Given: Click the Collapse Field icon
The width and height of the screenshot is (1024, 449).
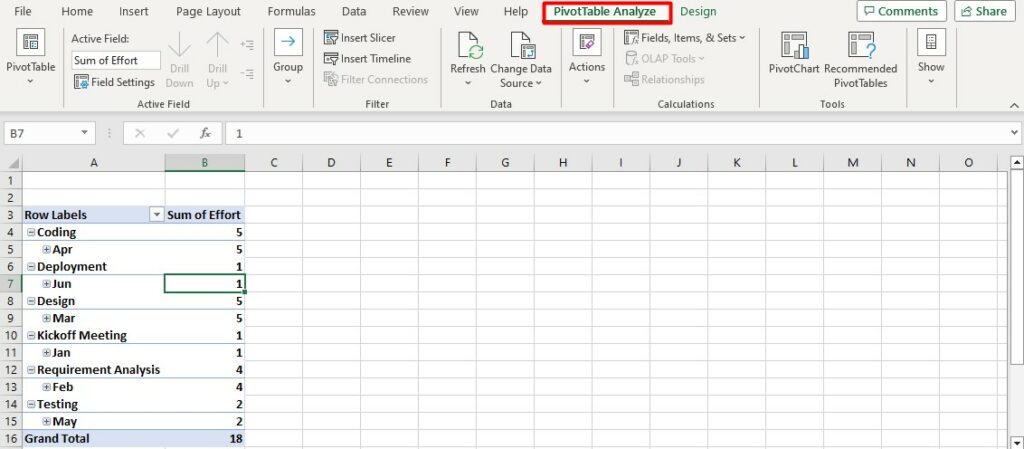Looking at the screenshot, I should (x=247, y=74).
